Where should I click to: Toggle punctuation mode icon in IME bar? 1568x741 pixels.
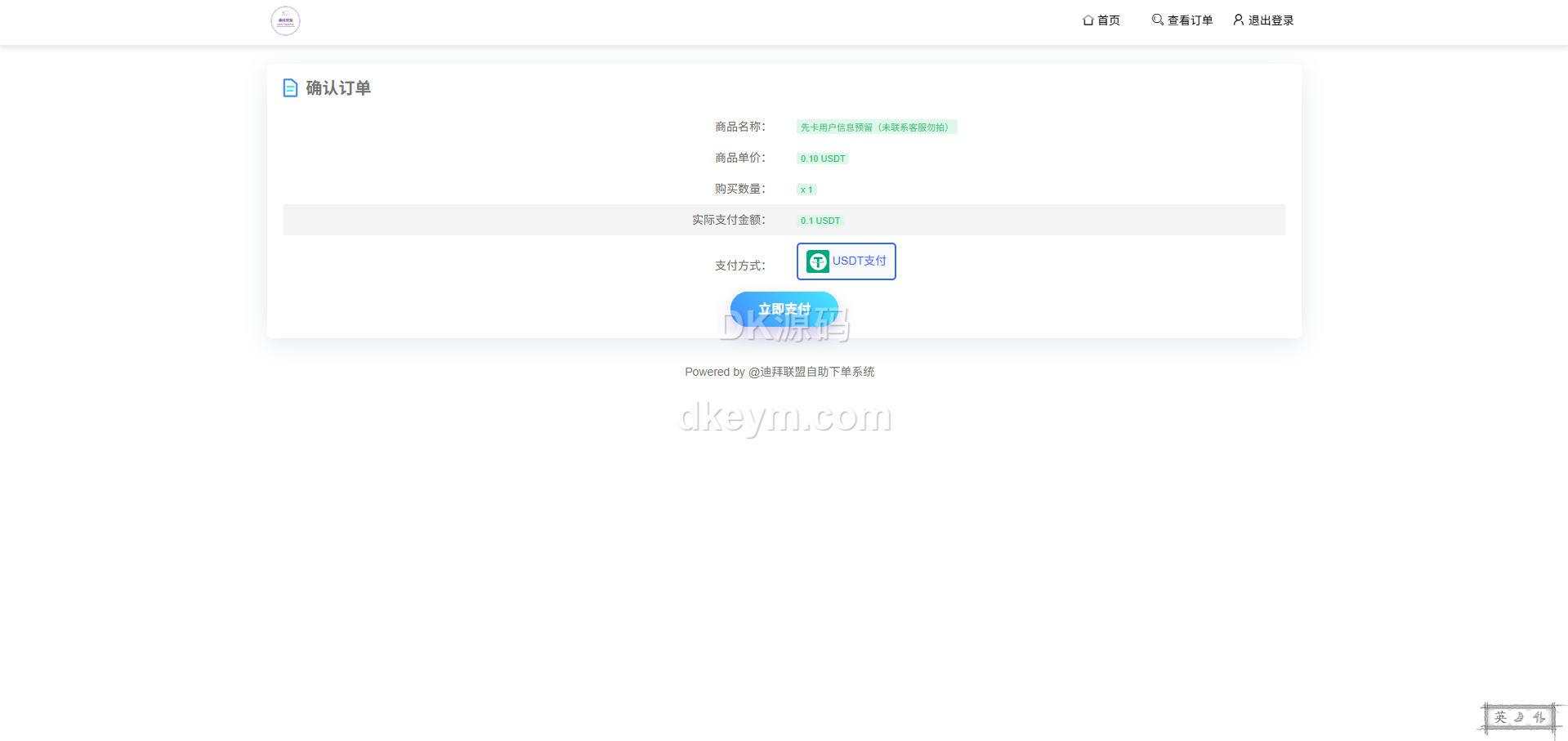click(1539, 717)
